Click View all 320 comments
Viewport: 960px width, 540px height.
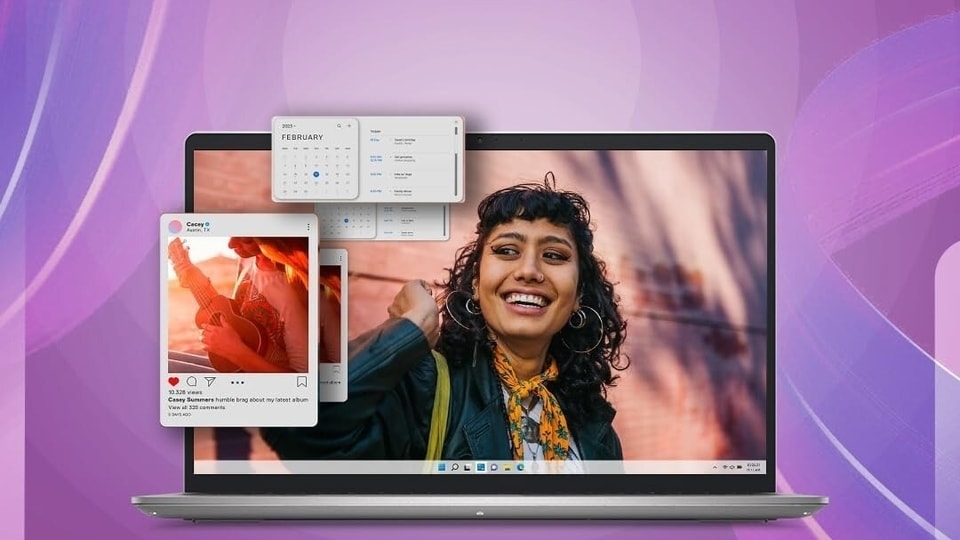[197, 407]
